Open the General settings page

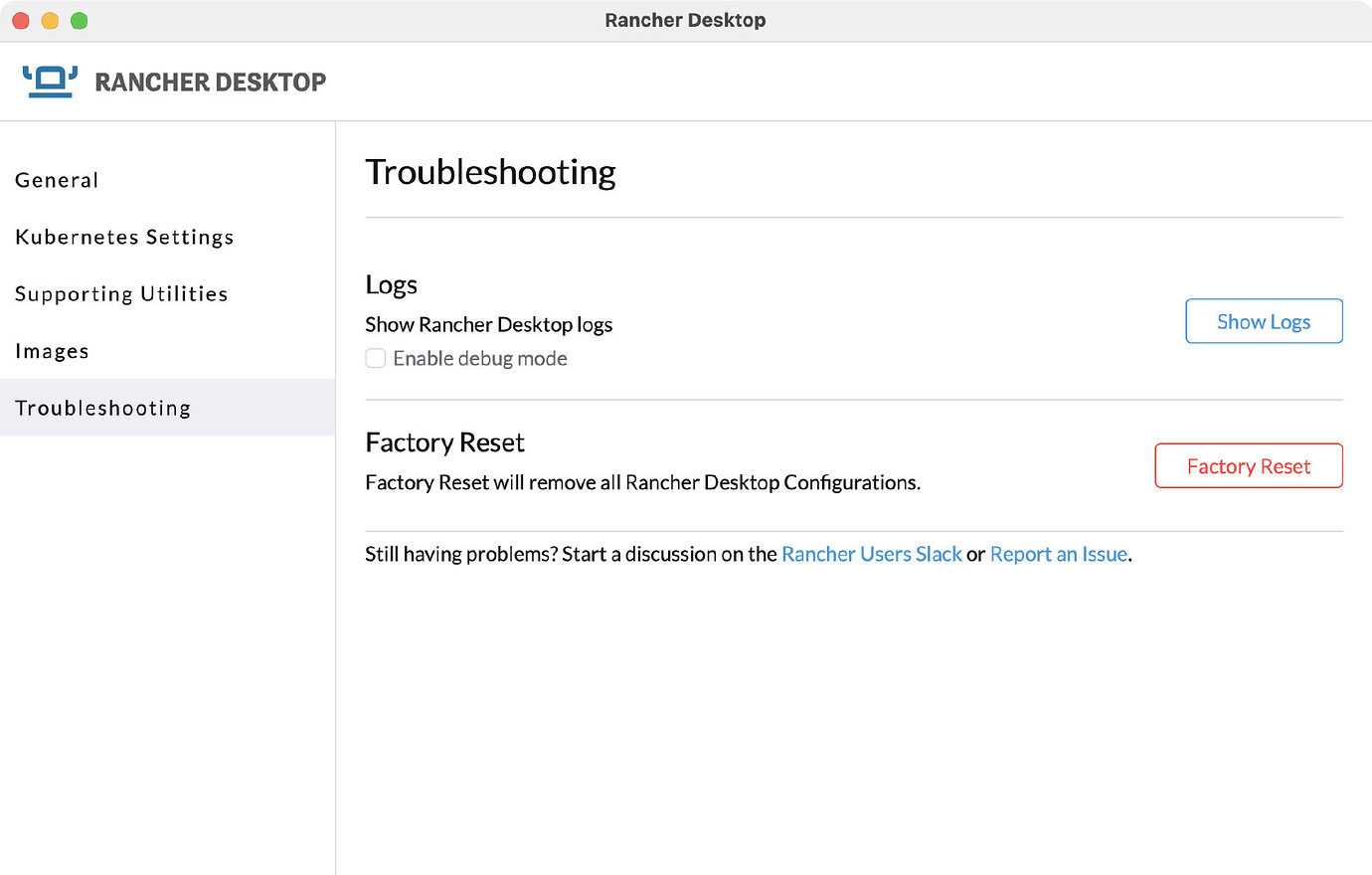(57, 180)
